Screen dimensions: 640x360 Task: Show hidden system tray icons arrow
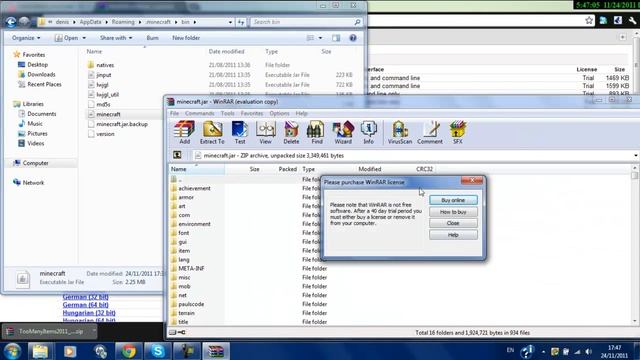click(543, 351)
